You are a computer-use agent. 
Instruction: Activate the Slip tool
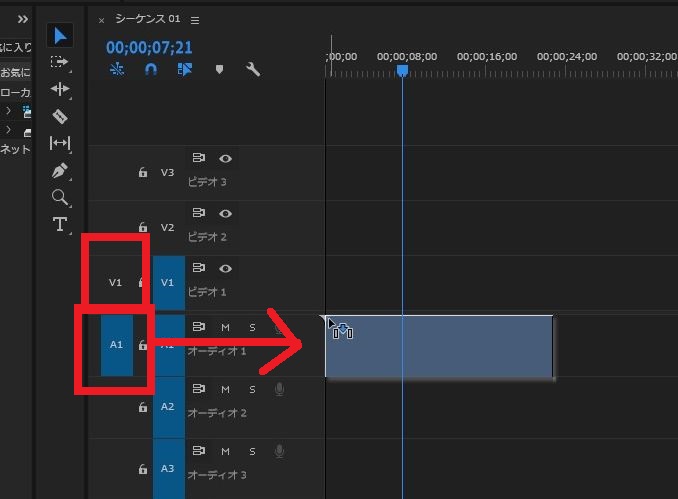click(60, 143)
